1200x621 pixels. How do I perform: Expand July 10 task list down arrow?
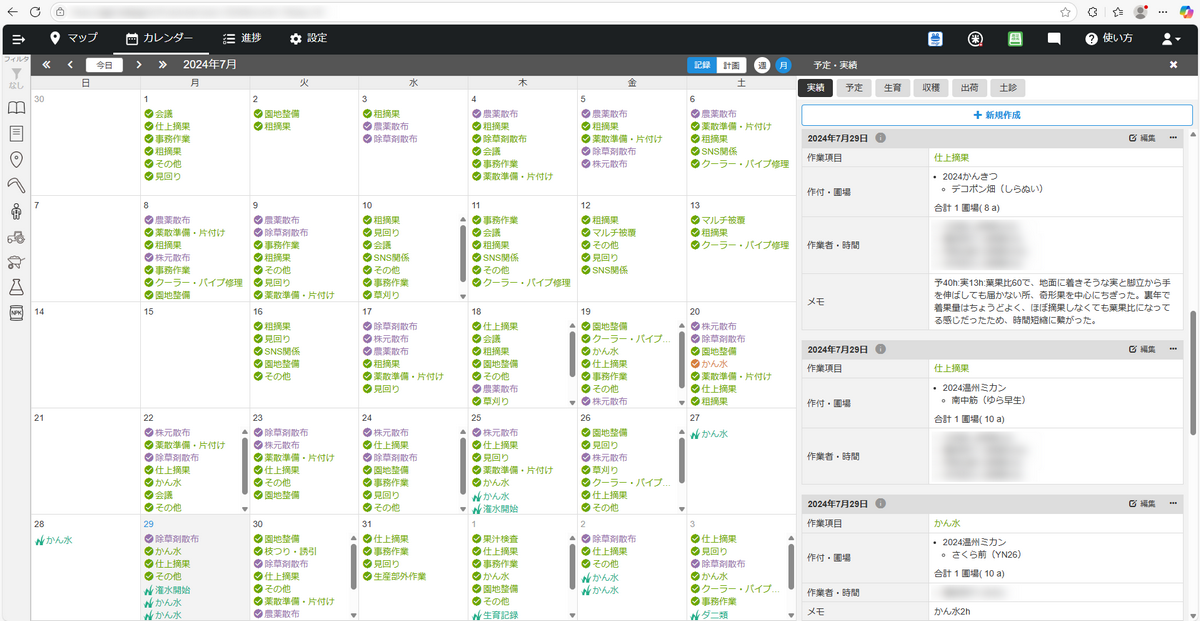[x=462, y=296]
